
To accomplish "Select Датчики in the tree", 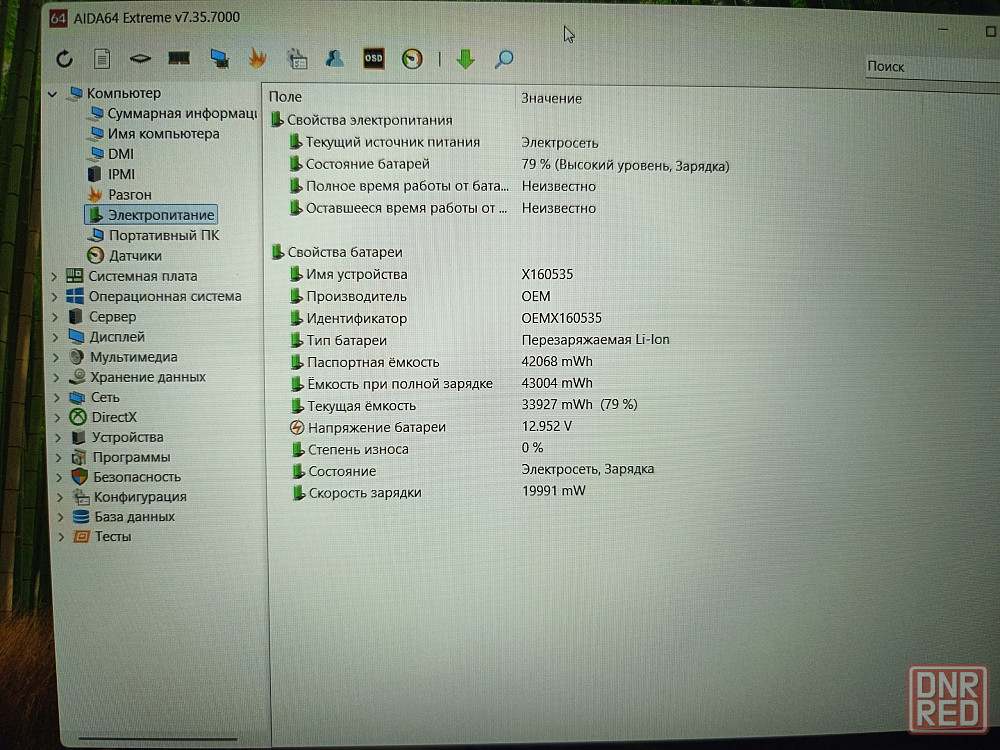I will pyautogui.click(x=135, y=256).
